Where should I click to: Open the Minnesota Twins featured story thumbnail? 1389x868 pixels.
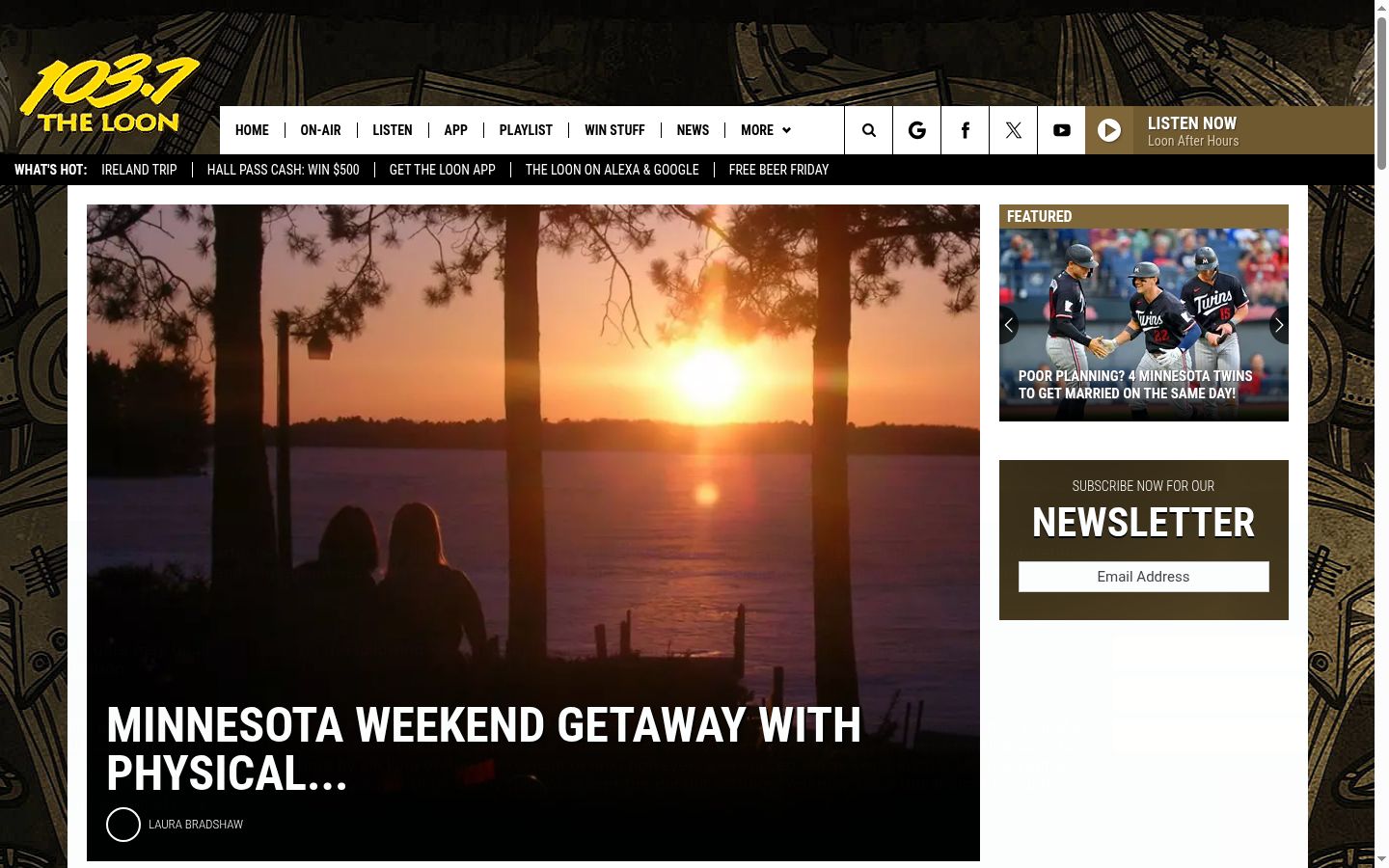pyautogui.click(x=1144, y=325)
